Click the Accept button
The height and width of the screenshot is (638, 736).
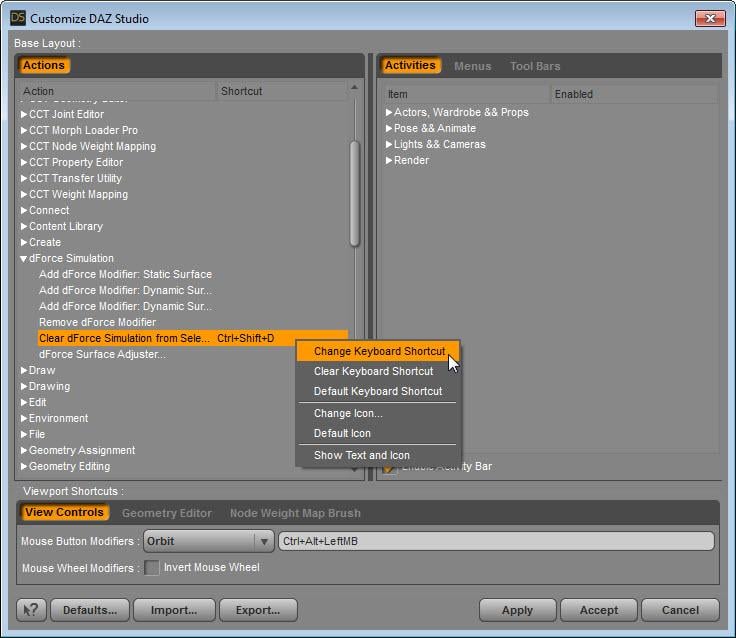pyautogui.click(x=598, y=610)
